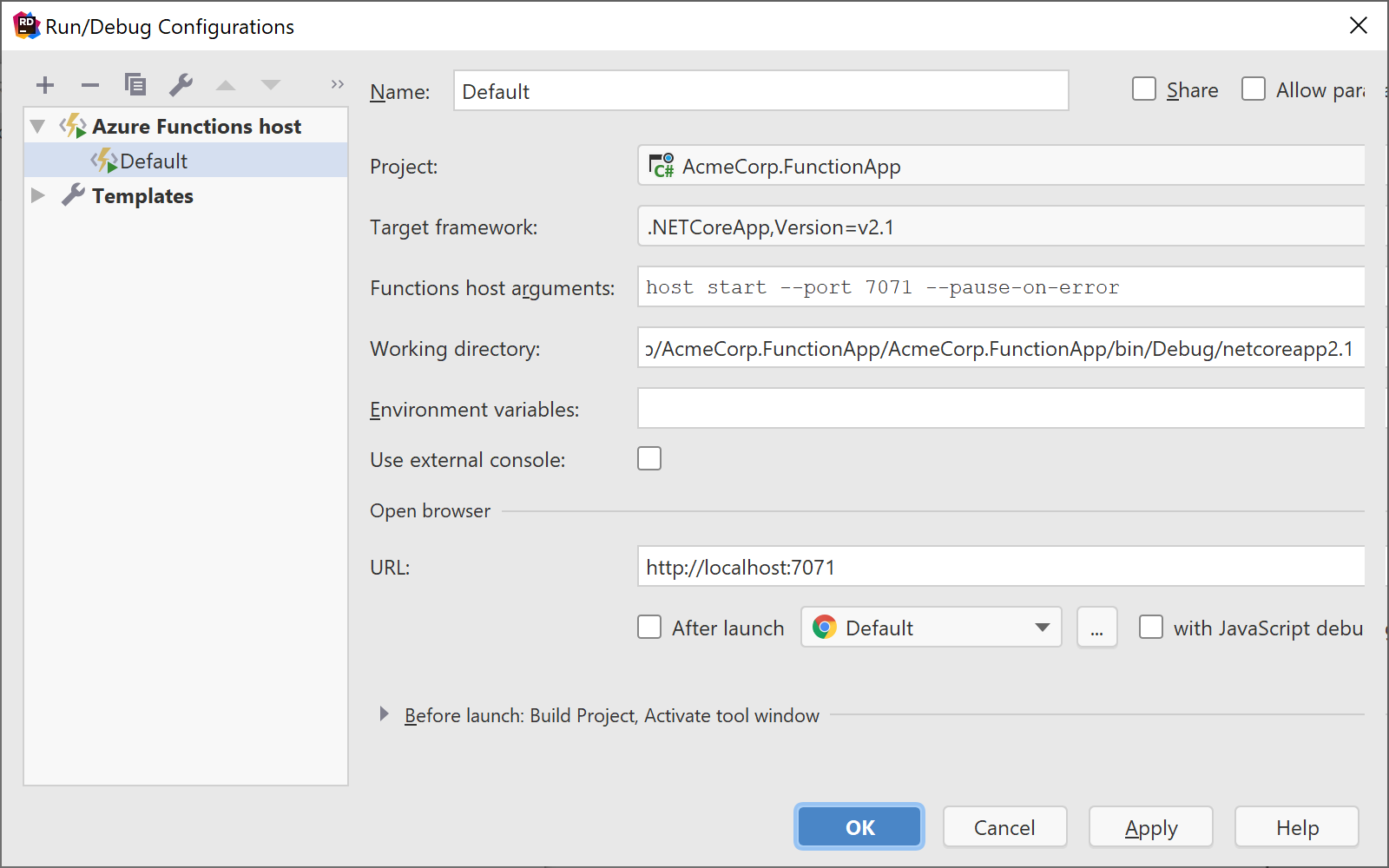
Task: Open the browser list ellipsis button
Action: coord(1097,627)
